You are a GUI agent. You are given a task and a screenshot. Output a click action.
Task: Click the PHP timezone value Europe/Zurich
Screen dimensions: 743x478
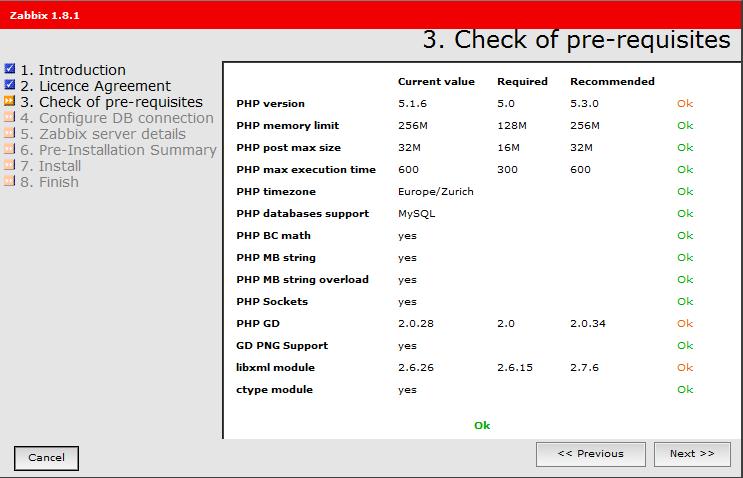pos(435,191)
